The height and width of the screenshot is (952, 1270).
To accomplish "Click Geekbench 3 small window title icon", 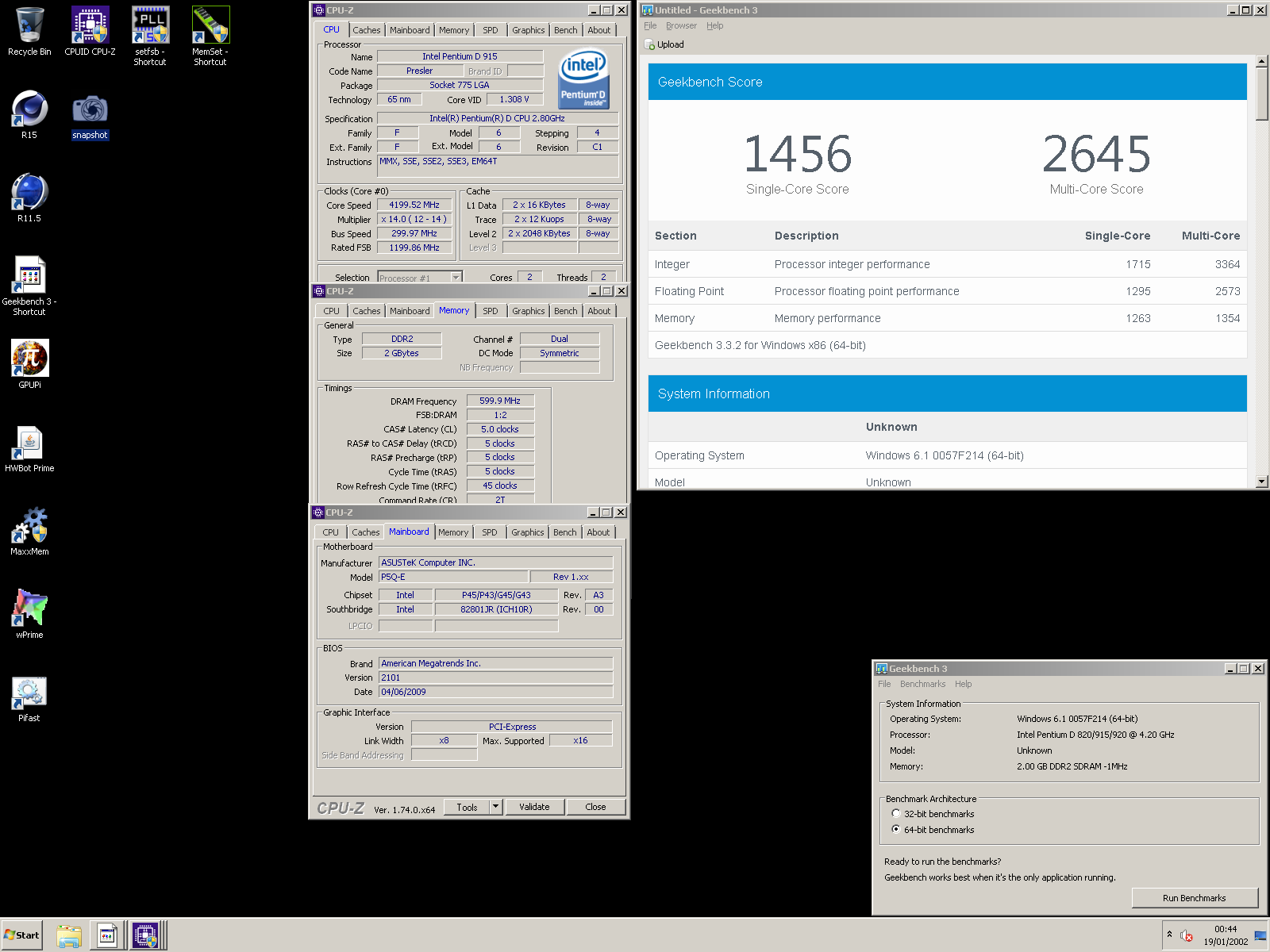I will coord(881,669).
